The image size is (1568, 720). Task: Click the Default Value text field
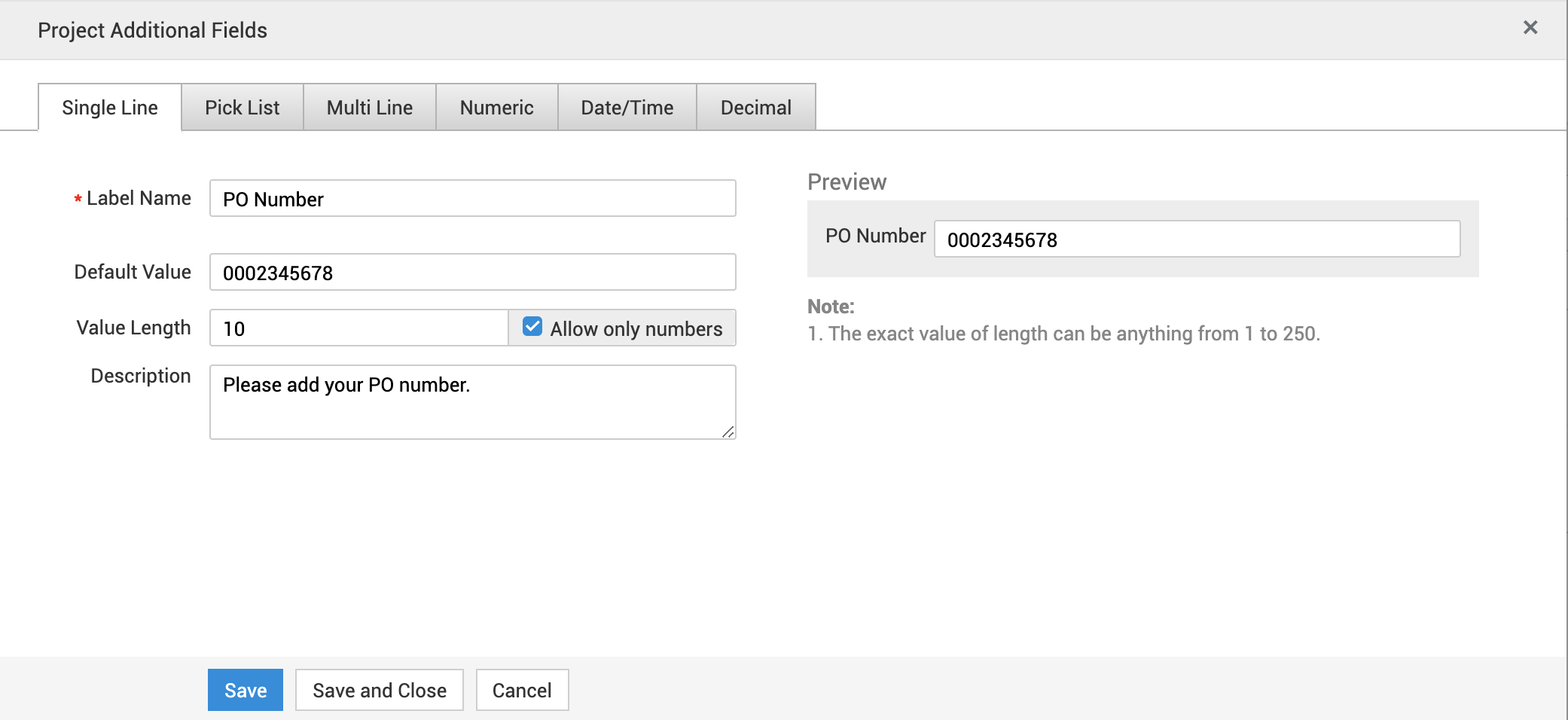(472, 273)
